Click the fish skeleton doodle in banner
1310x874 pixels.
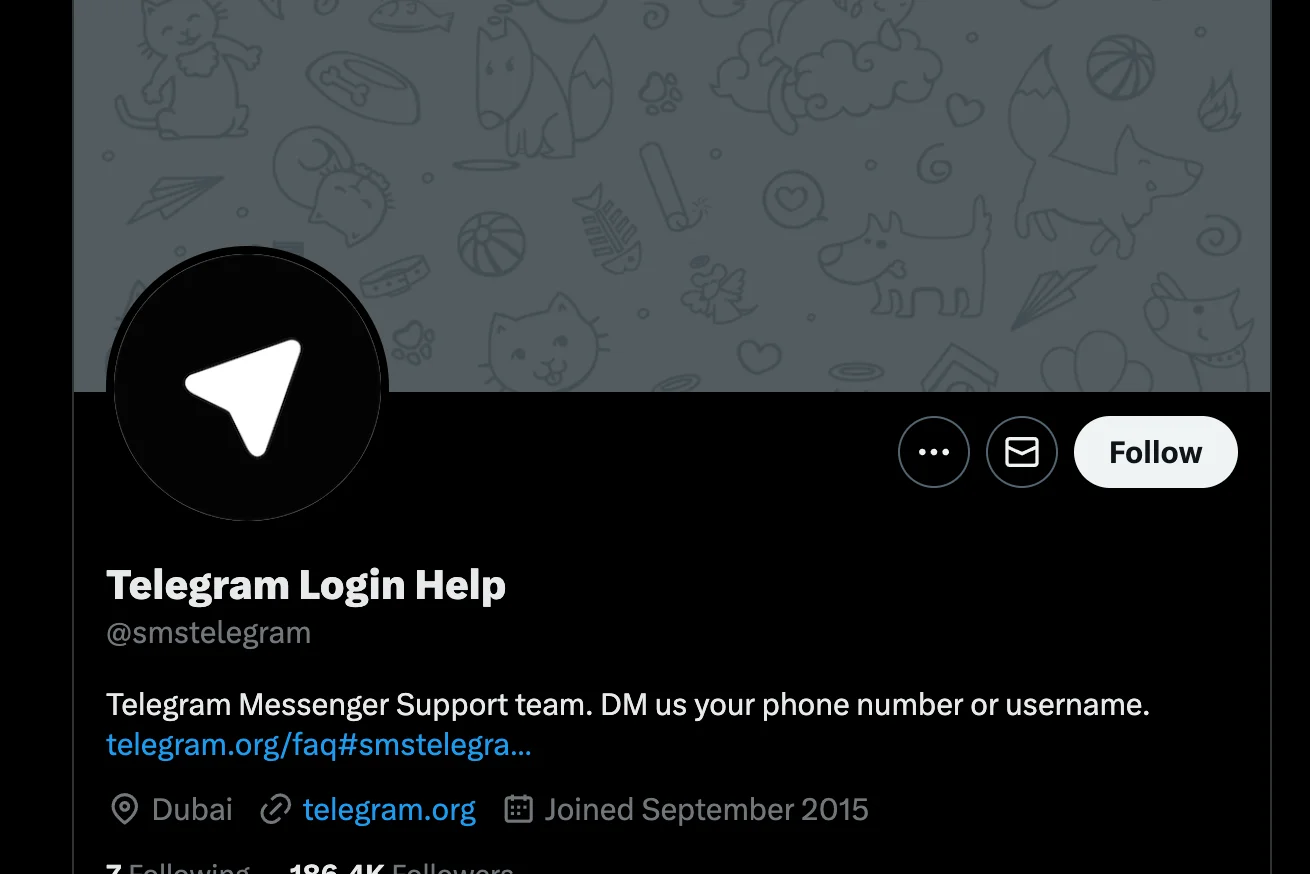tap(605, 225)
